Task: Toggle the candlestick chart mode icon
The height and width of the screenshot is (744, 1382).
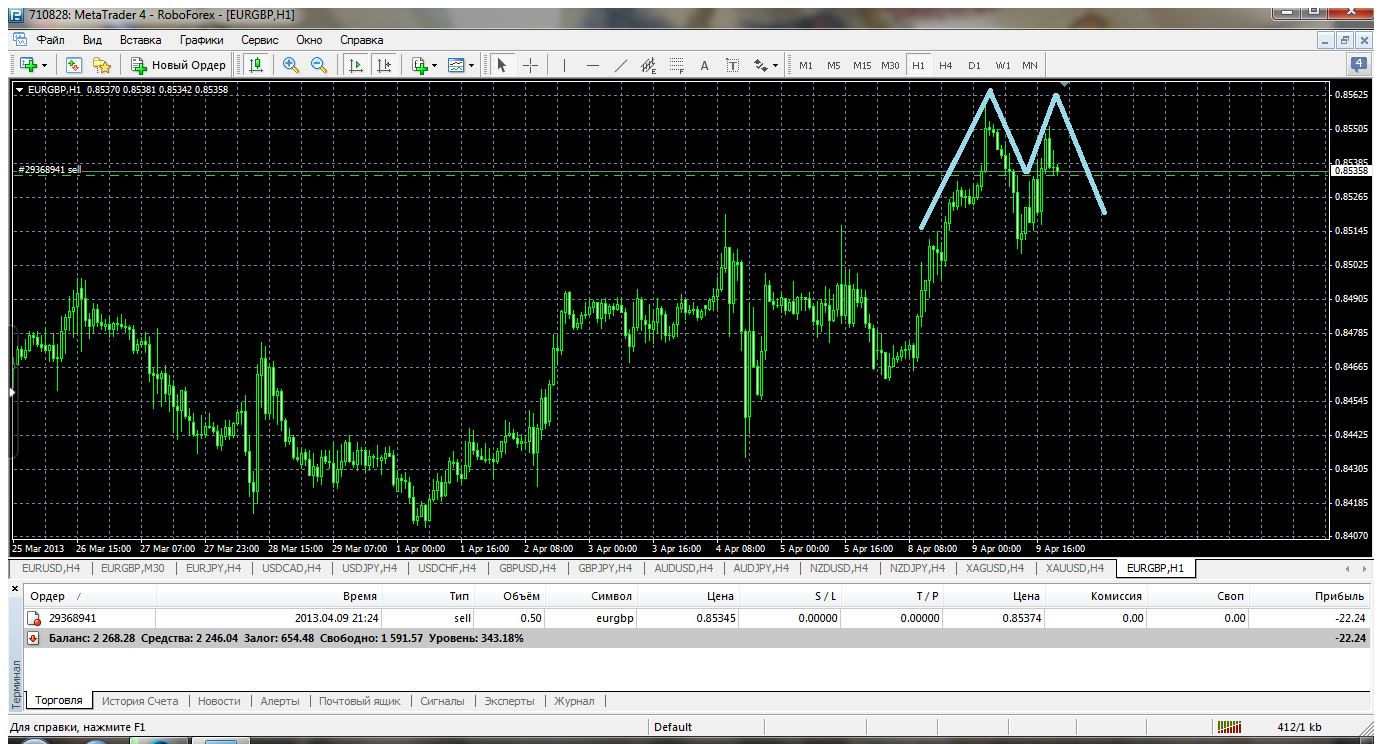Action: point(256,65)
